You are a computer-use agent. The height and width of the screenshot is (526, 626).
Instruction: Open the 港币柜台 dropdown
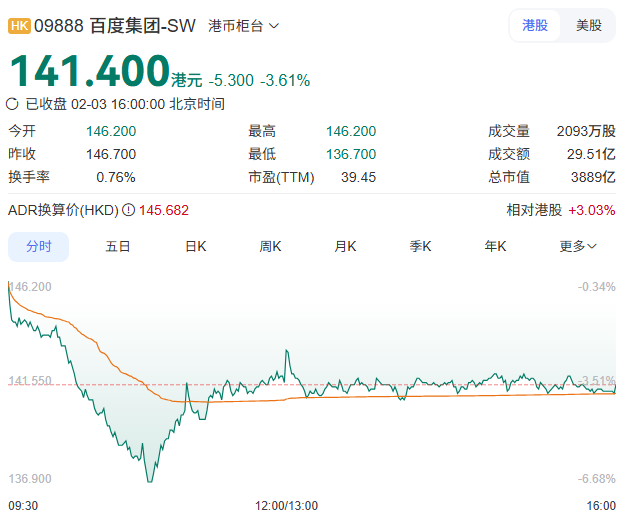pos(243,26)
